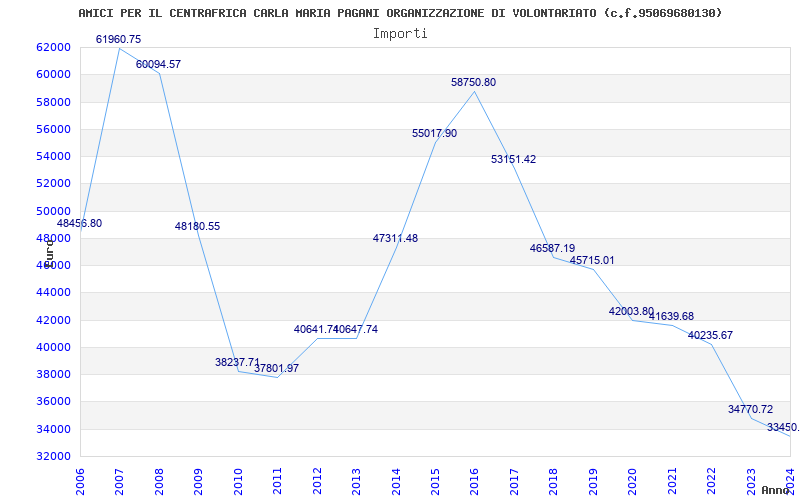800x500 pixels.
Task: Click the 53151.42 data label
Action: (x=514, y=160)
